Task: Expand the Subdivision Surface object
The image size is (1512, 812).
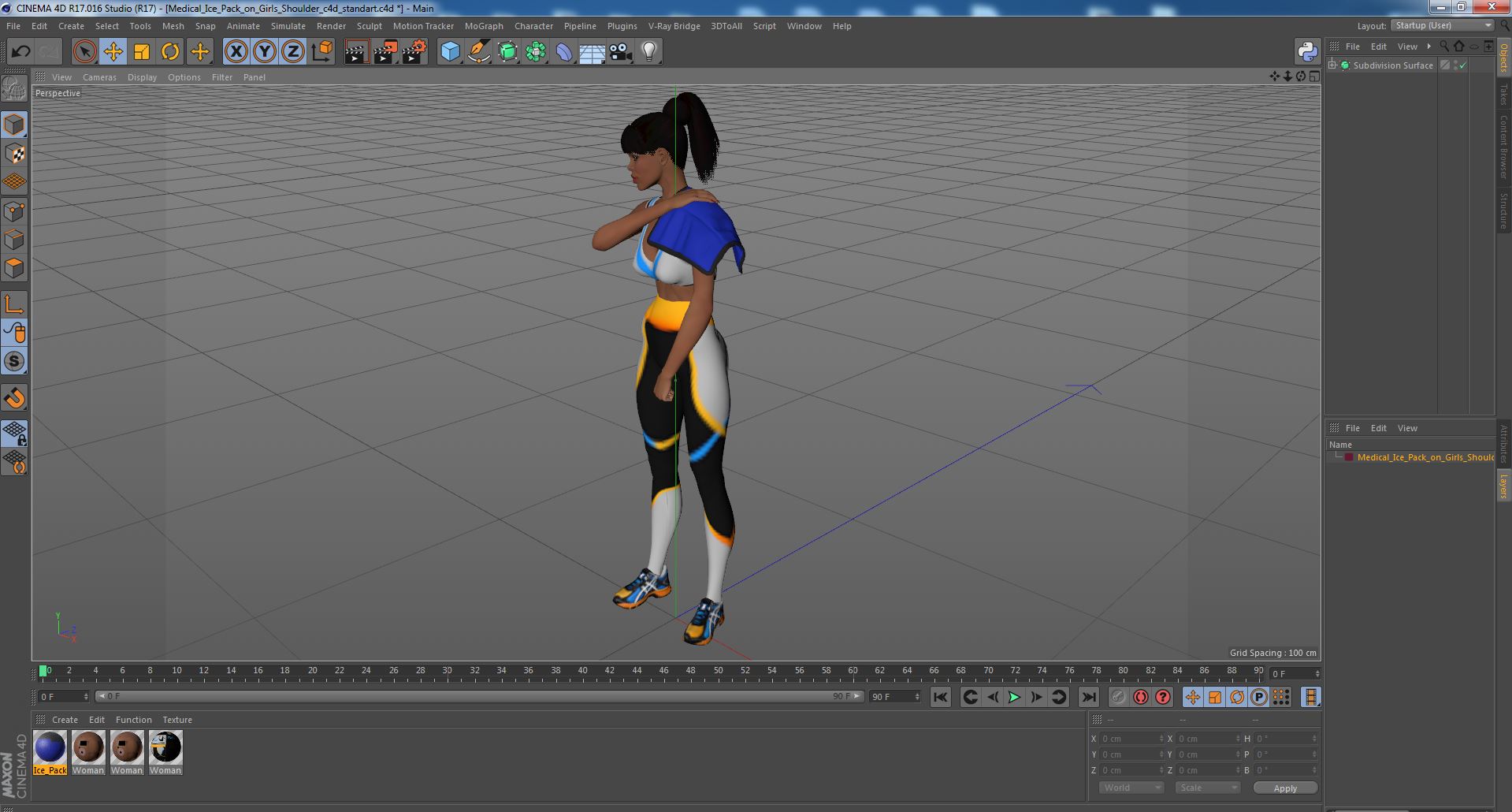Action: click(1332, 65)
